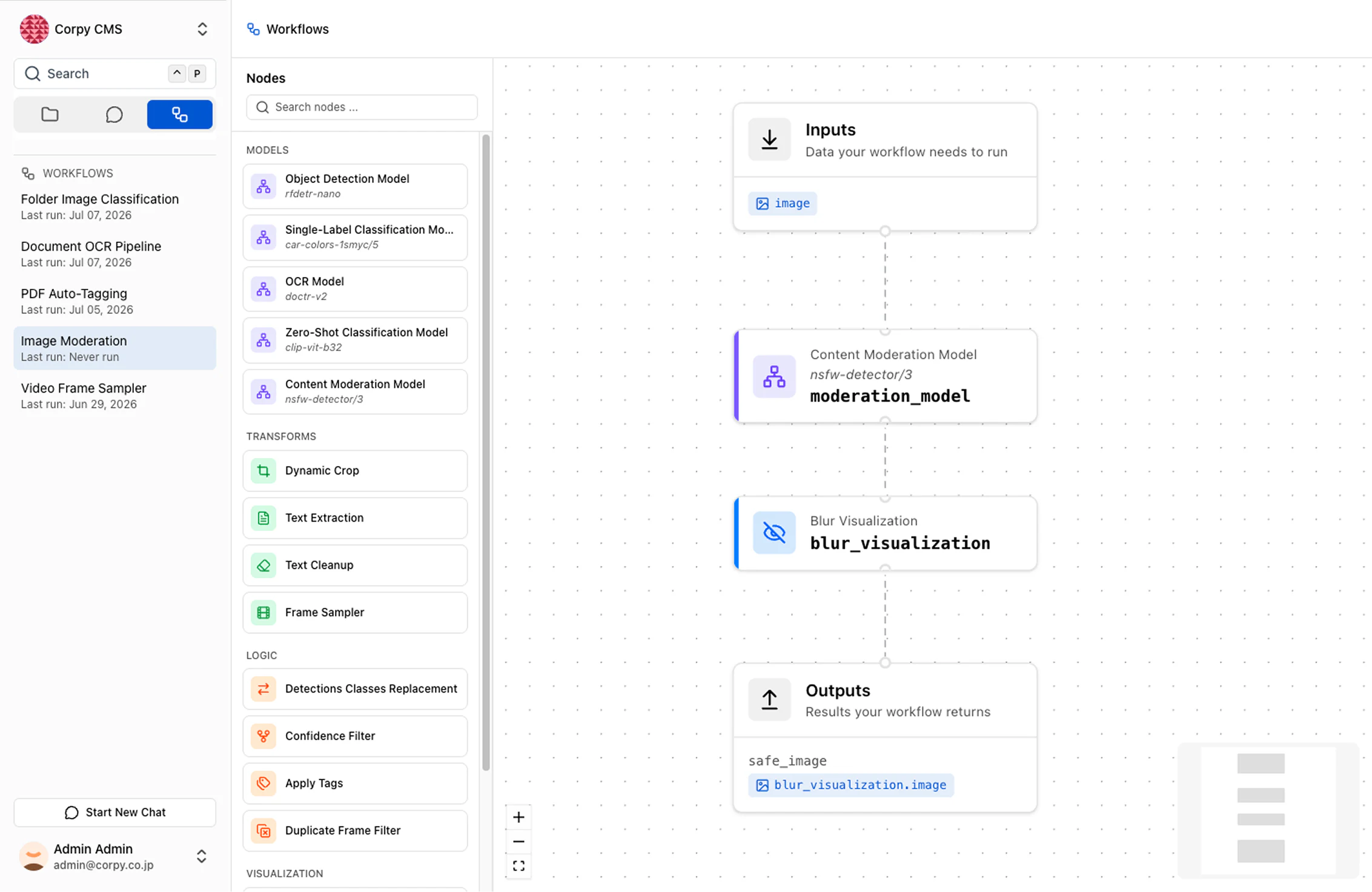Click clip-vit-b32 model name

coord(313,347)
